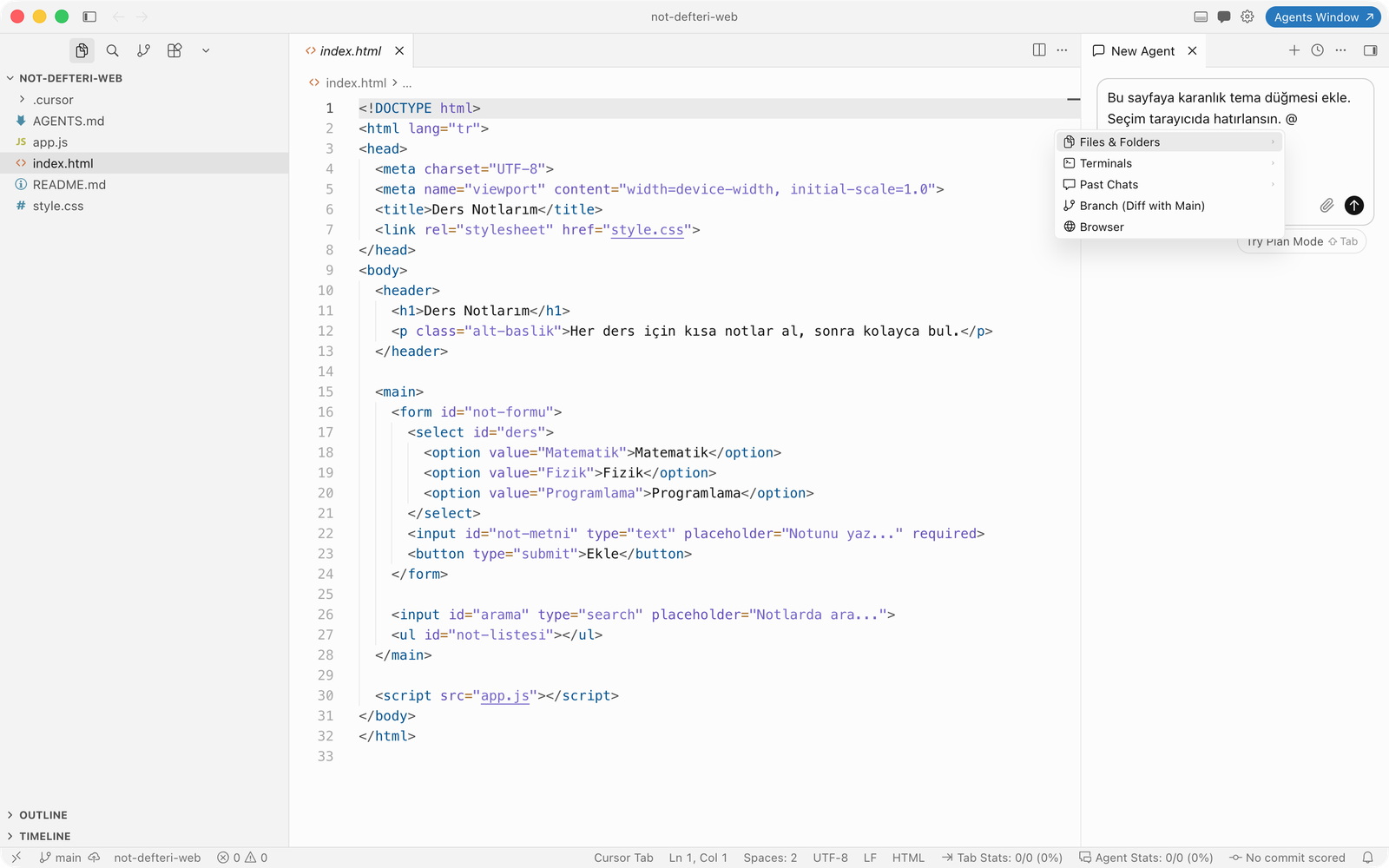Choose Browser in the mention menu
Viewport: 1389px width, 868px height.
pos(1169,227)
